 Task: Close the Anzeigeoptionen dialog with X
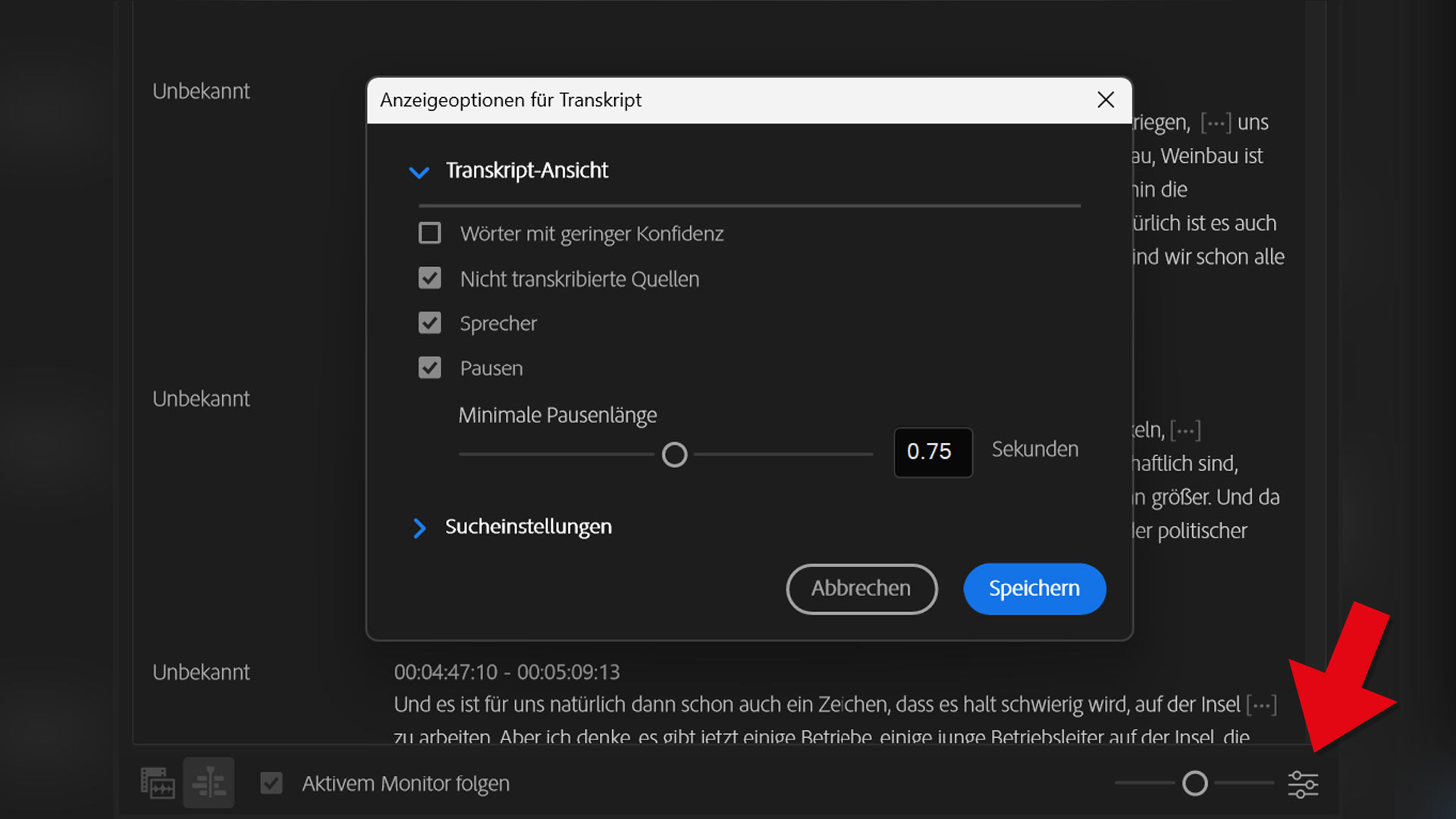[1105, 100]
